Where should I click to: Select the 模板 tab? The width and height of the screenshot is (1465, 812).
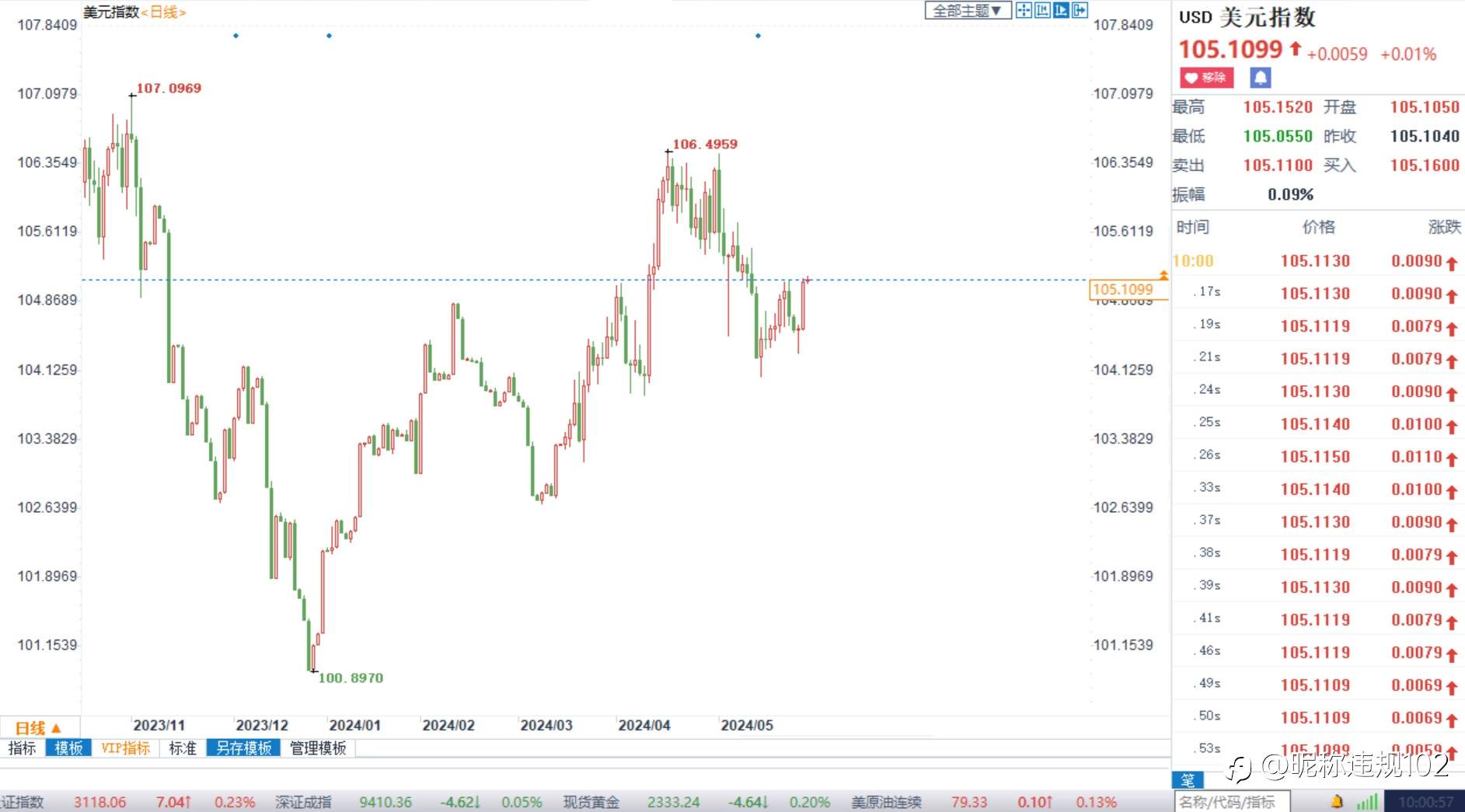click(x=68, y=748)
